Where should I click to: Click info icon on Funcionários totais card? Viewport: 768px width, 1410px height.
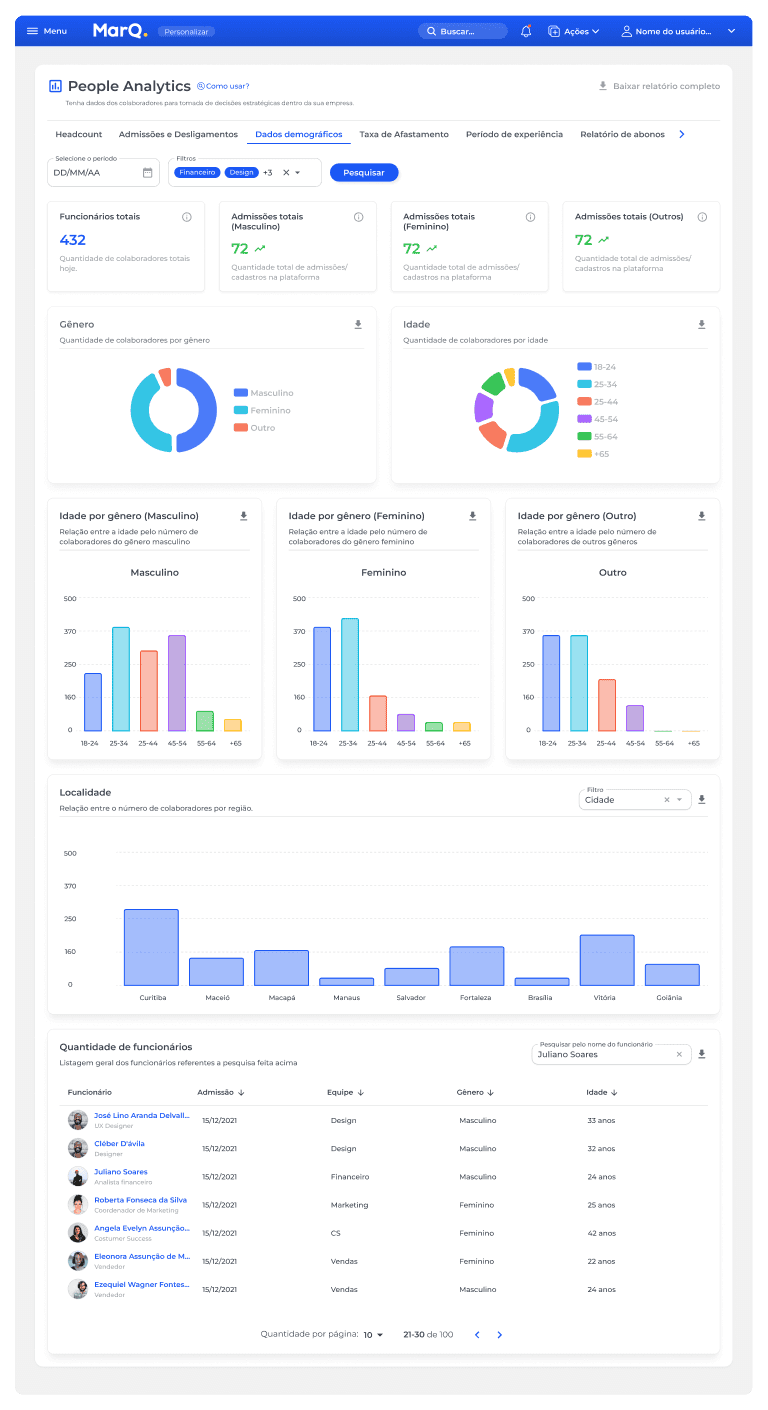[186, 217]
